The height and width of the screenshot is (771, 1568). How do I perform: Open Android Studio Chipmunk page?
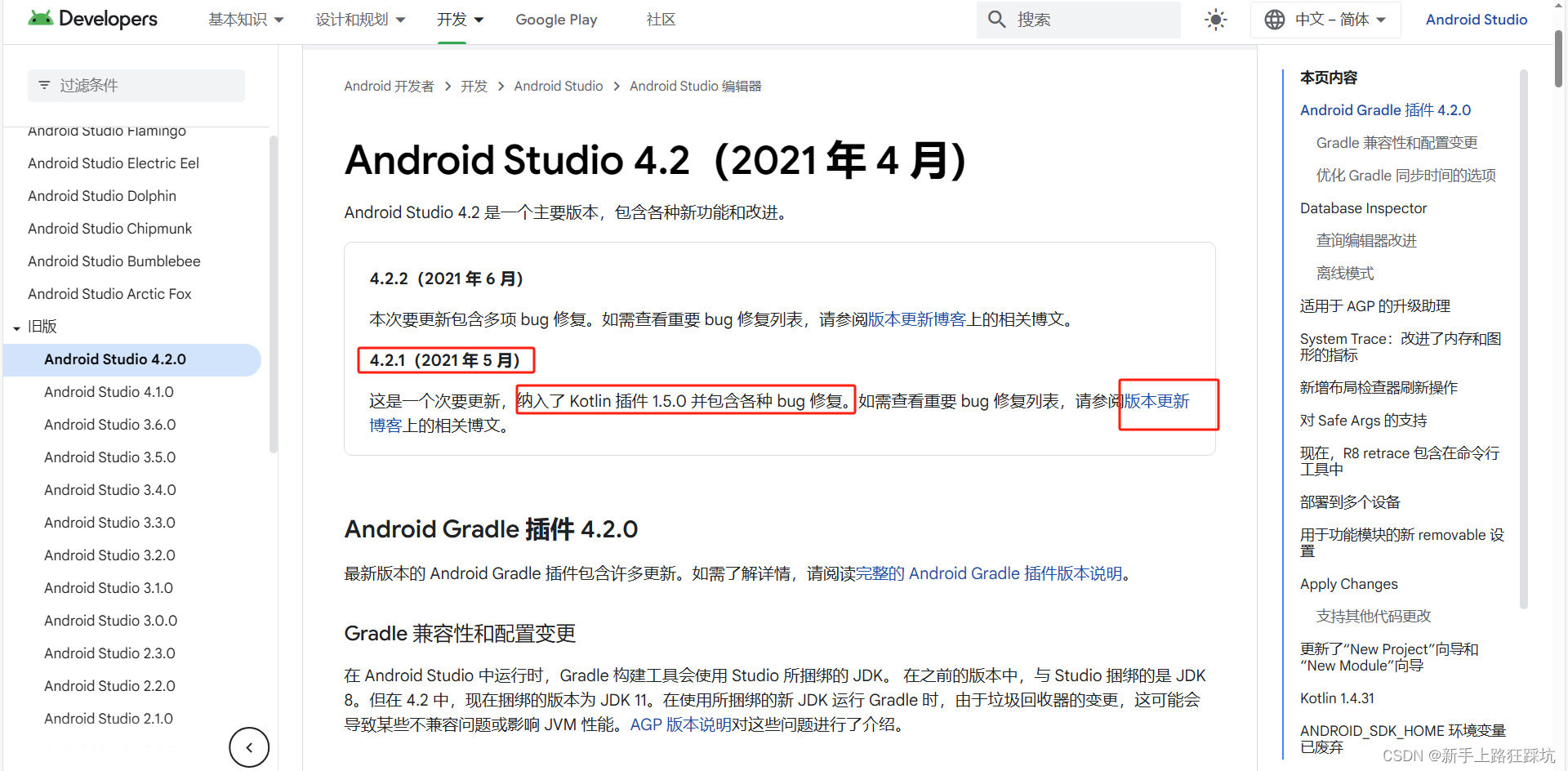point(110,229)
